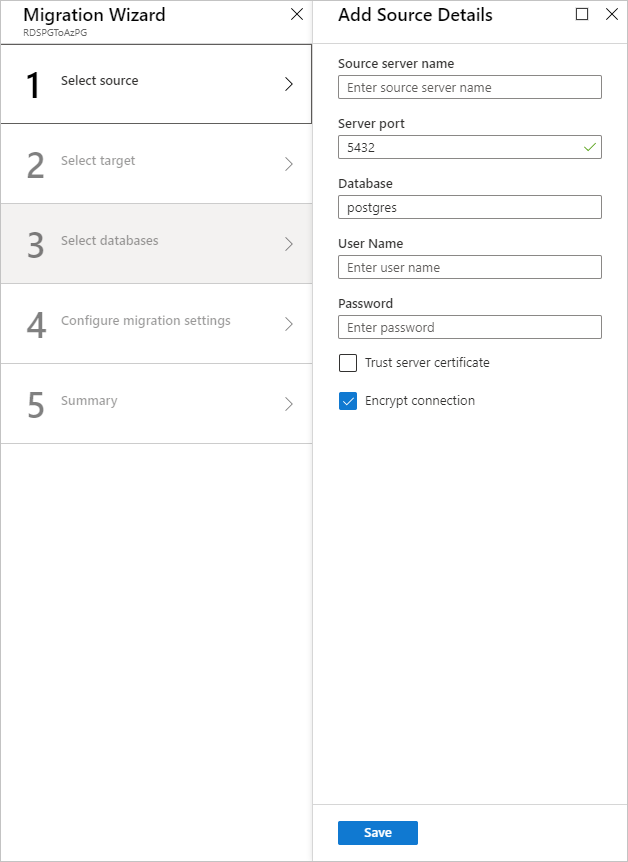Go to the Summary step
Screen dimensions: 628x862
(x=89, y=401)
